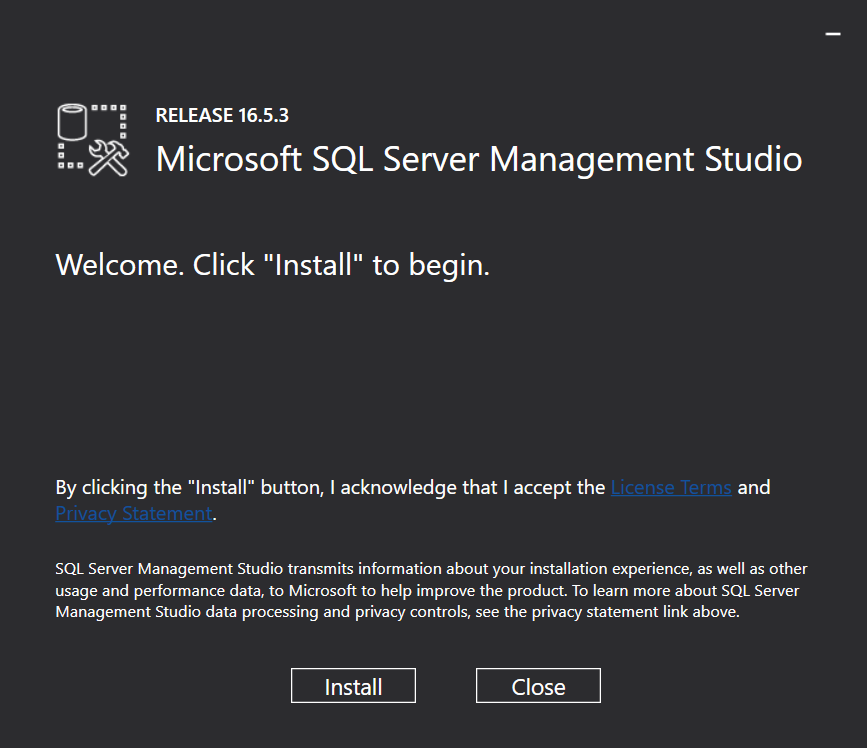Image resolution: width=867 pixels, height=748 pixels.
Task: Open the Privacy Statement link
Action: (x=134, y=514)
